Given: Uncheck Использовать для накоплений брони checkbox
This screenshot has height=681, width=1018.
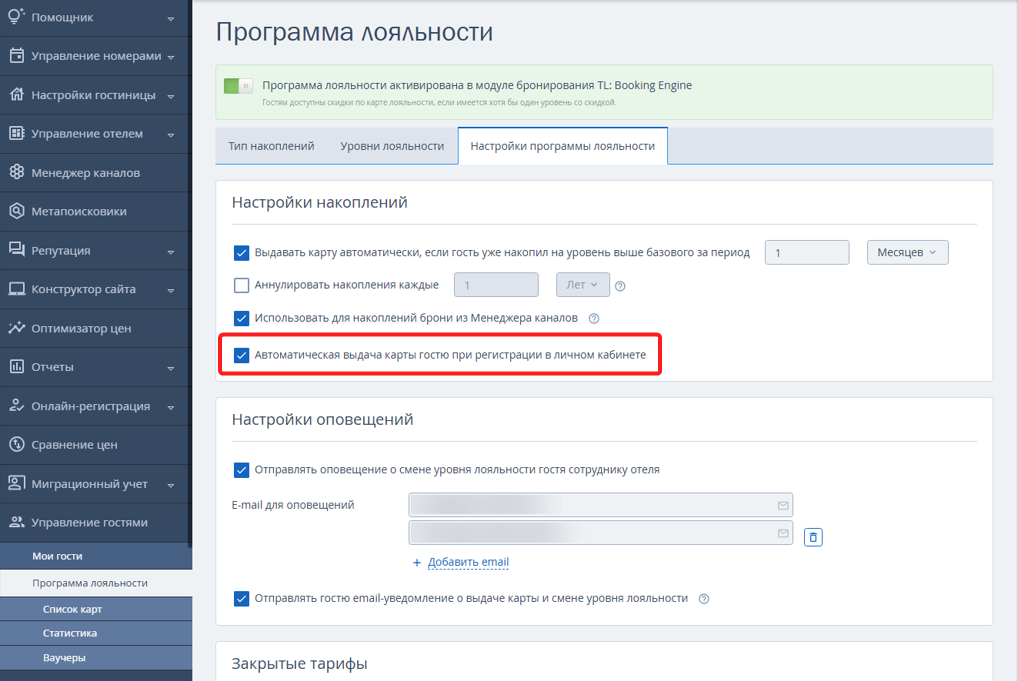Looking at the screenshot, I should pos(241,318).
